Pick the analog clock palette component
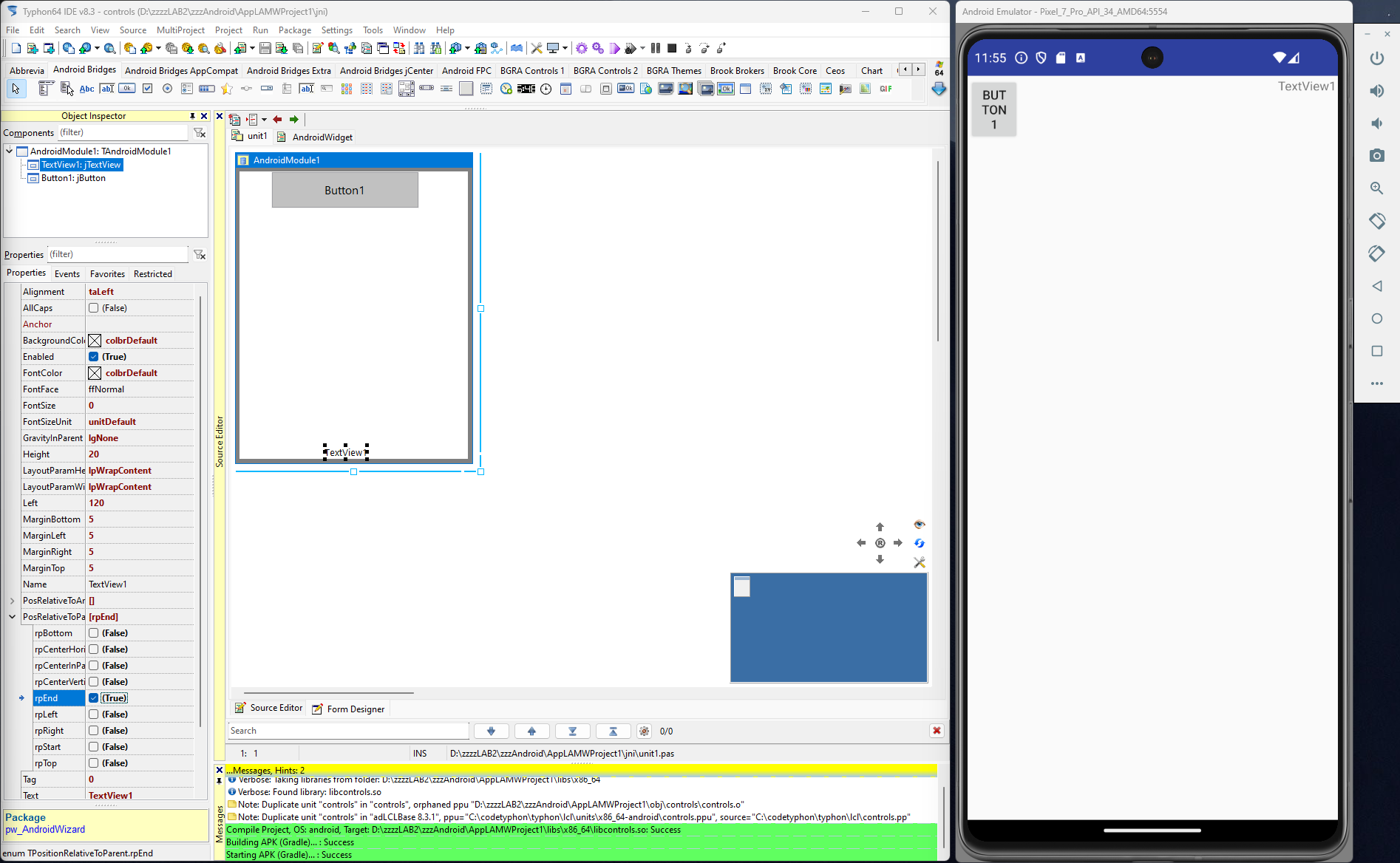Viewport: 1400px width, 863px height. click(x=546, y=89)
